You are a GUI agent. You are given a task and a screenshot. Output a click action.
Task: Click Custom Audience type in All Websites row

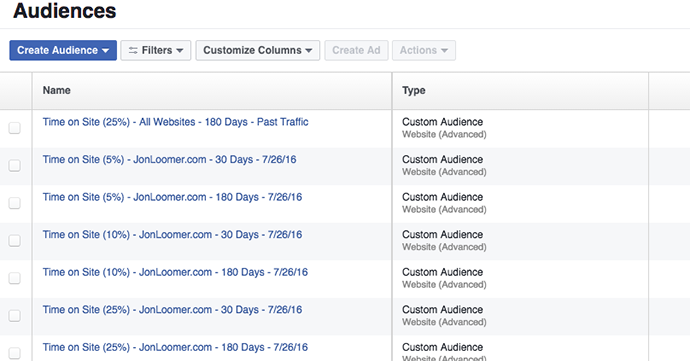pyautogui.click(x=442, y=122)
